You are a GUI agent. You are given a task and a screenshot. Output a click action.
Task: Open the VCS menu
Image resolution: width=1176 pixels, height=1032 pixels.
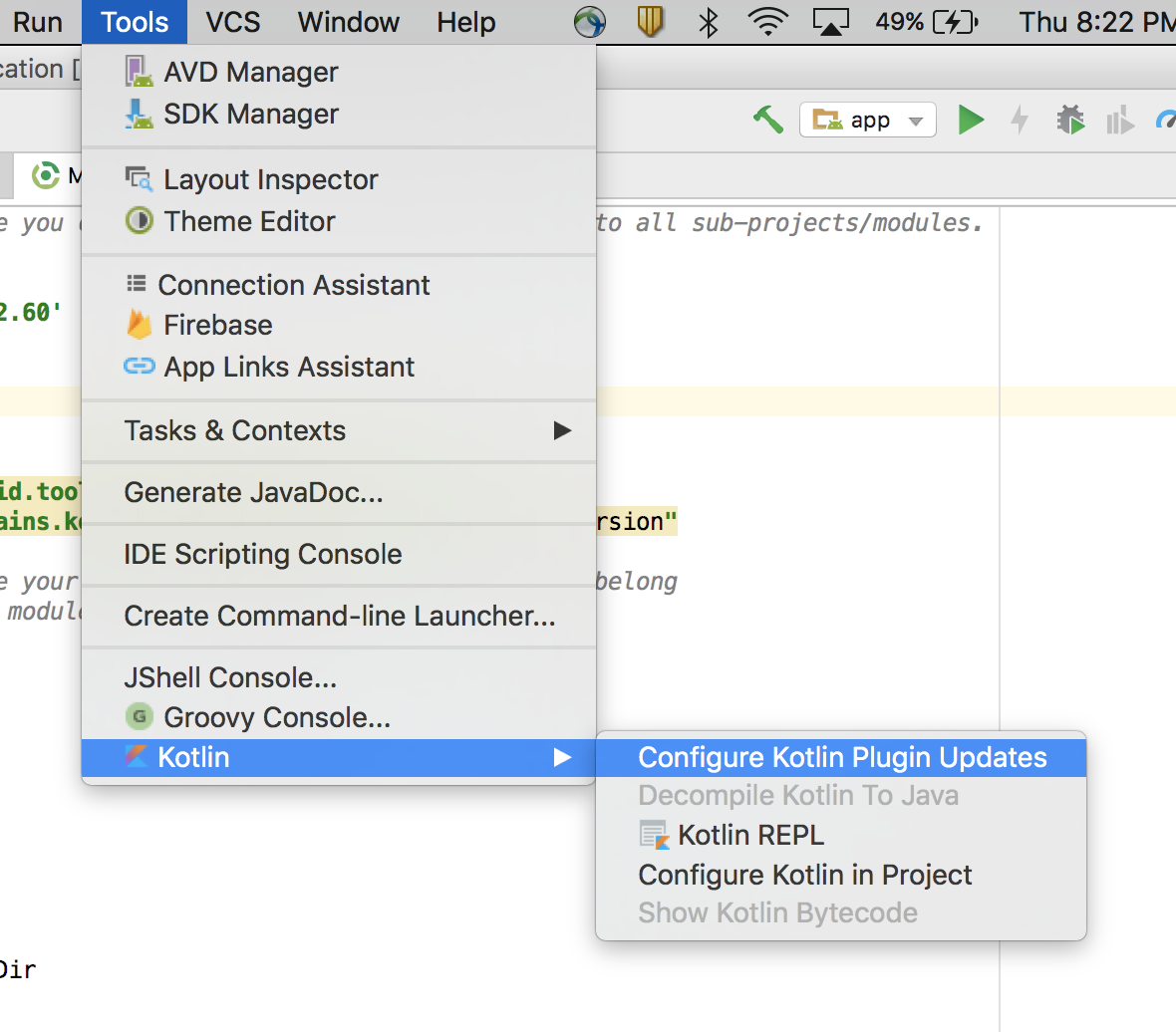pyautogui.click(x=233, y=23)
